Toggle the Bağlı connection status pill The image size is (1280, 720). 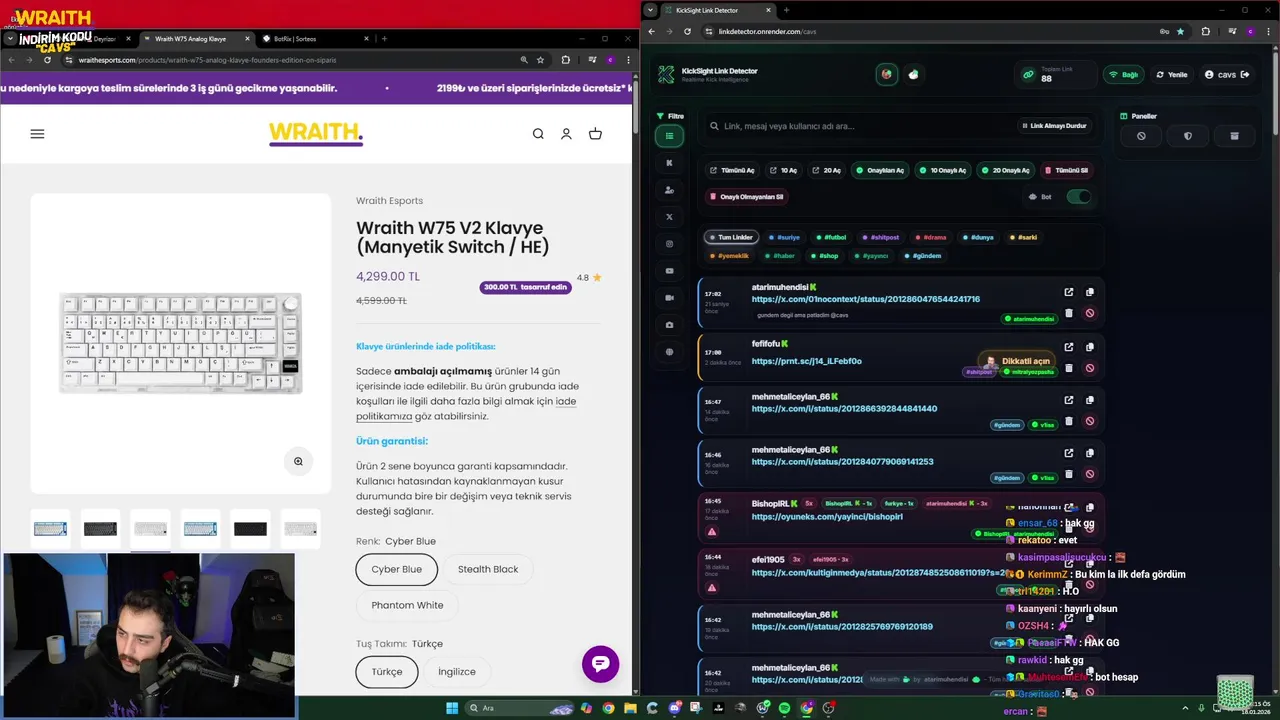(x=1124, y=75)
